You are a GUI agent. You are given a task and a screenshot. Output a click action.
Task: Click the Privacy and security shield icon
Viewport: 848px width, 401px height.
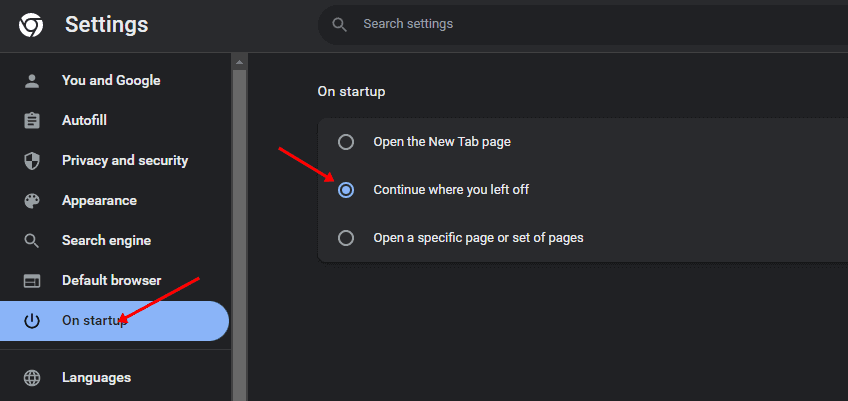tap(32, 161)
